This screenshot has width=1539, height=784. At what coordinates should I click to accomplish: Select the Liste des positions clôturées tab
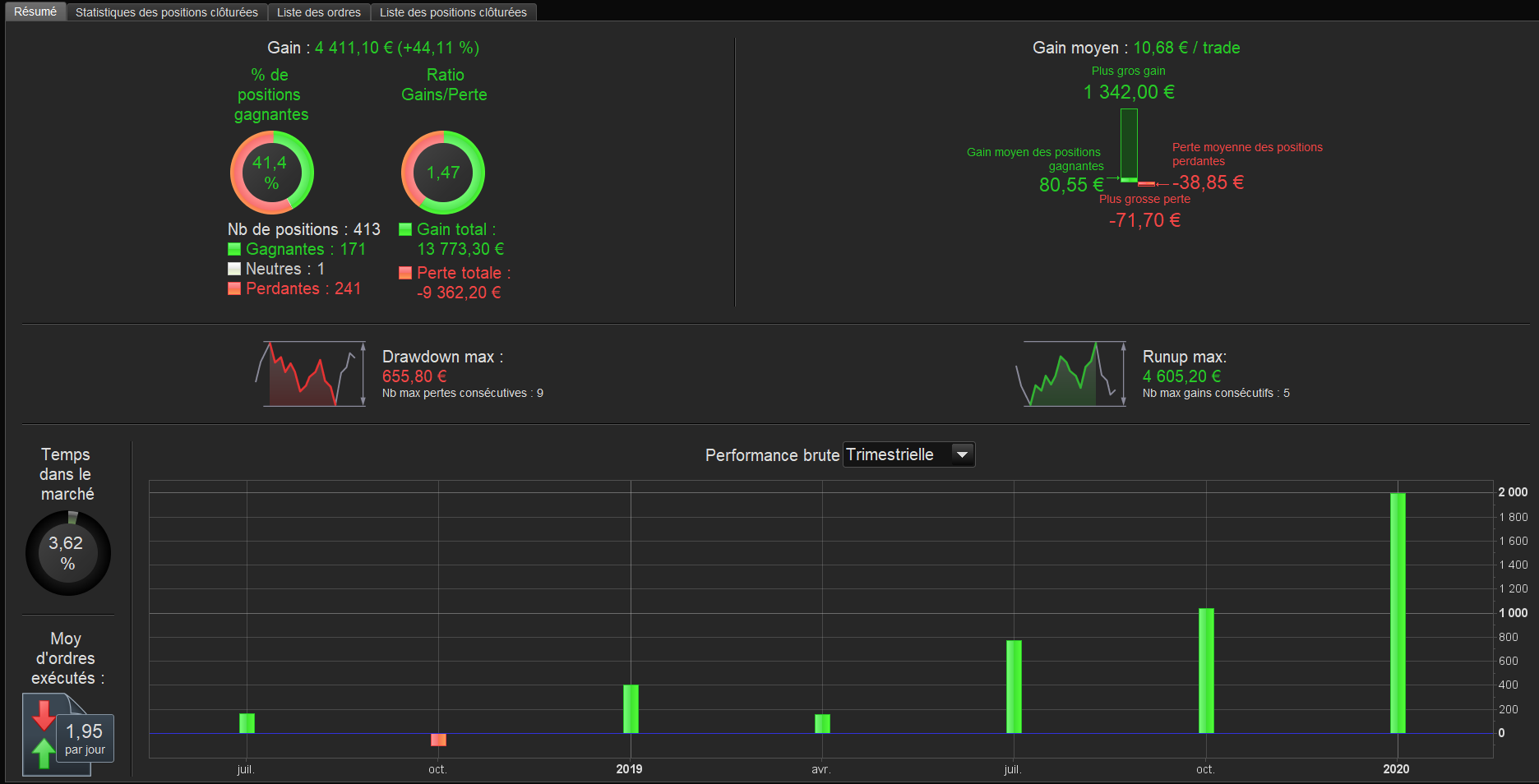tap(453, 12)
